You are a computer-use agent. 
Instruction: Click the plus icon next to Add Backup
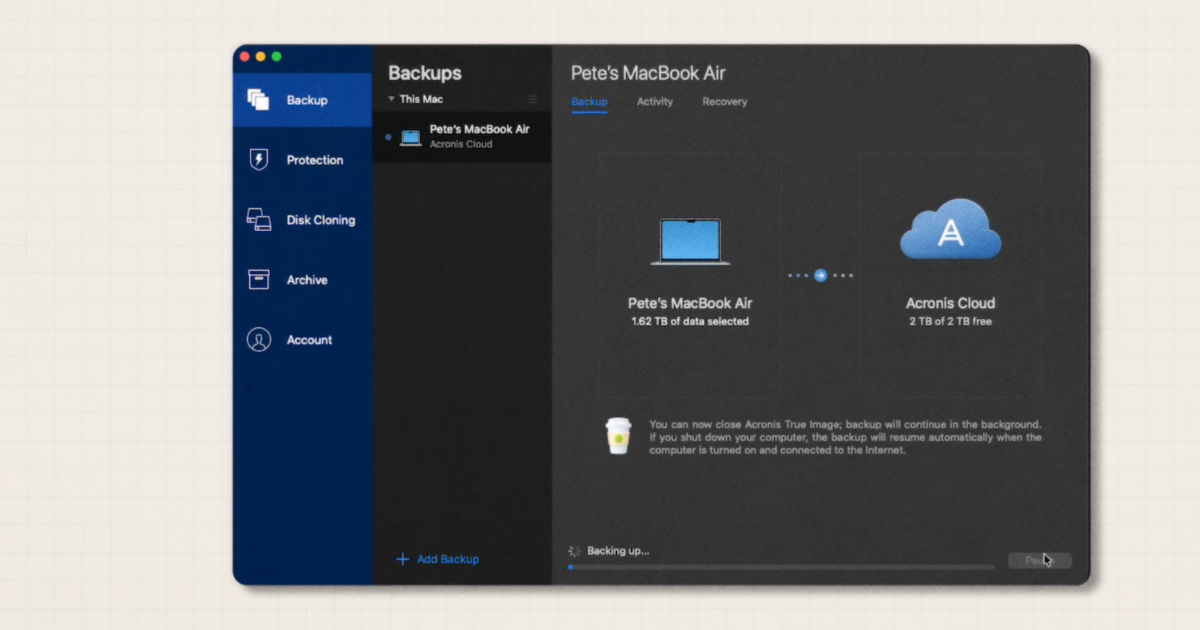[403, 559]
